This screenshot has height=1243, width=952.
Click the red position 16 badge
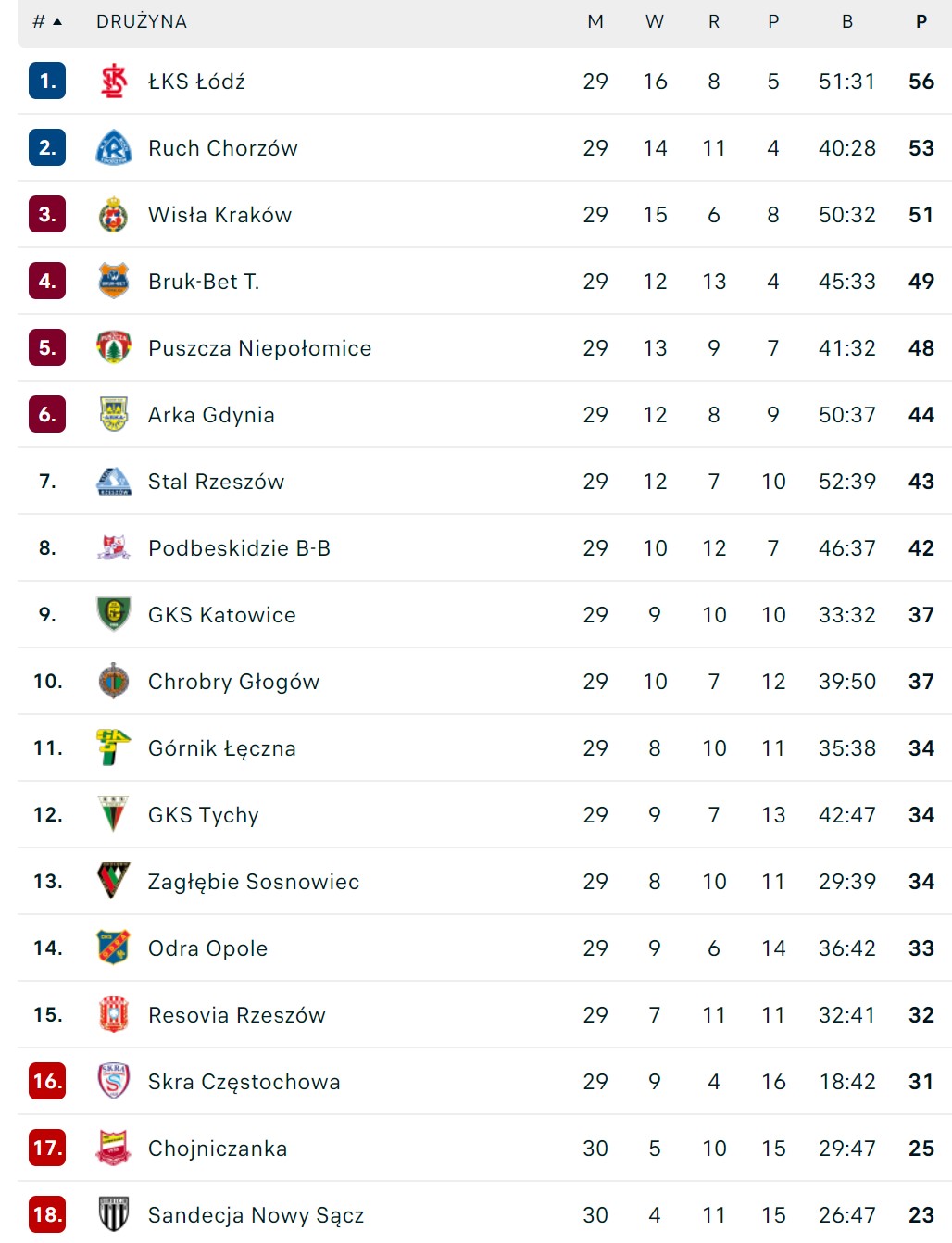coord(47,1081)
